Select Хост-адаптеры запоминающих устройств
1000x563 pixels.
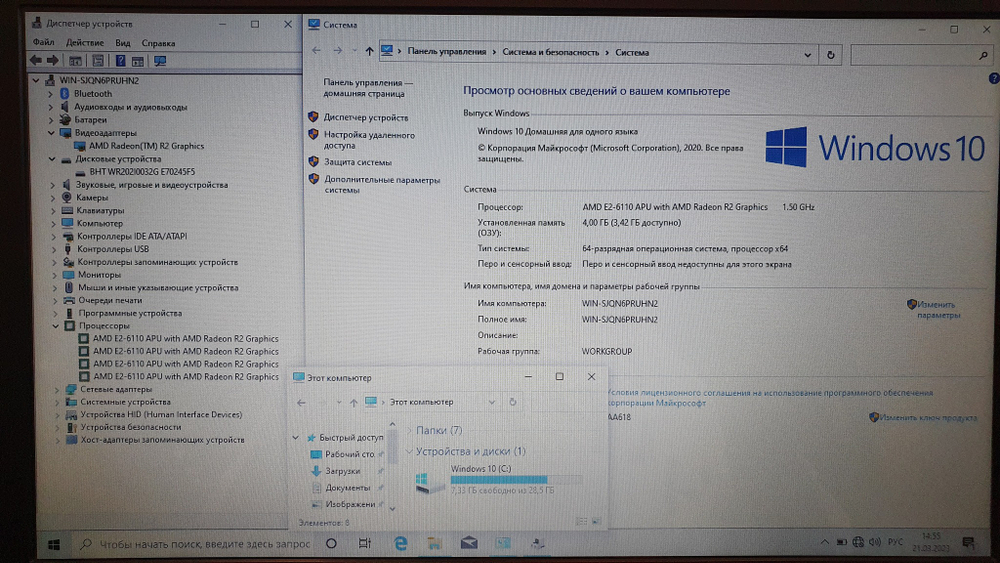click(162, 440)
